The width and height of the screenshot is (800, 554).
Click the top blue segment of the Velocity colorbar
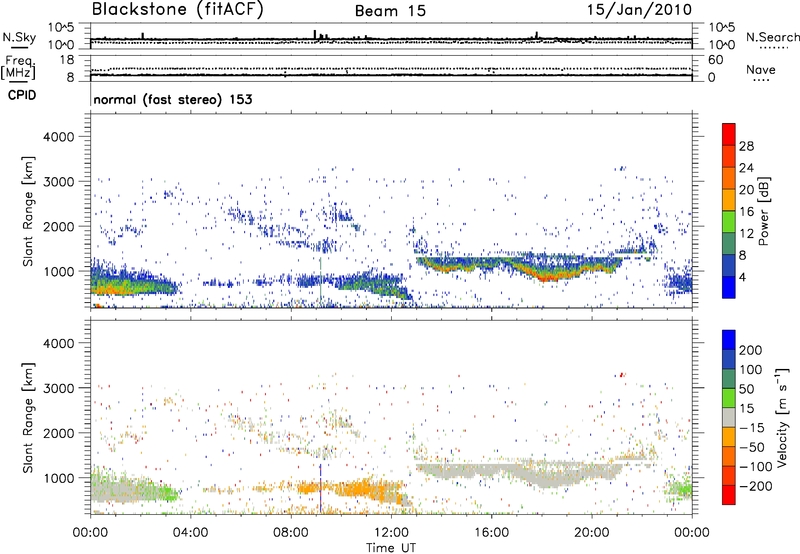coord(729,340)
